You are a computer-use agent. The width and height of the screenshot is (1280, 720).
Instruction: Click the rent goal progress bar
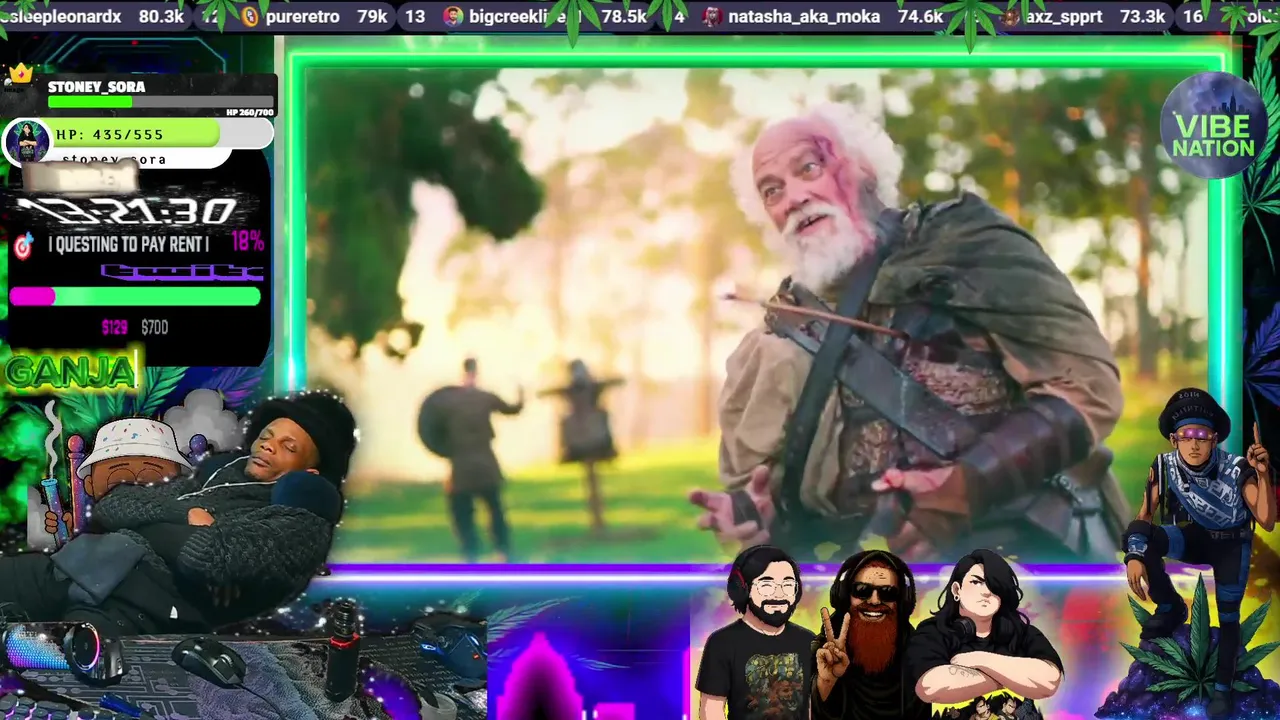(135, 296)
